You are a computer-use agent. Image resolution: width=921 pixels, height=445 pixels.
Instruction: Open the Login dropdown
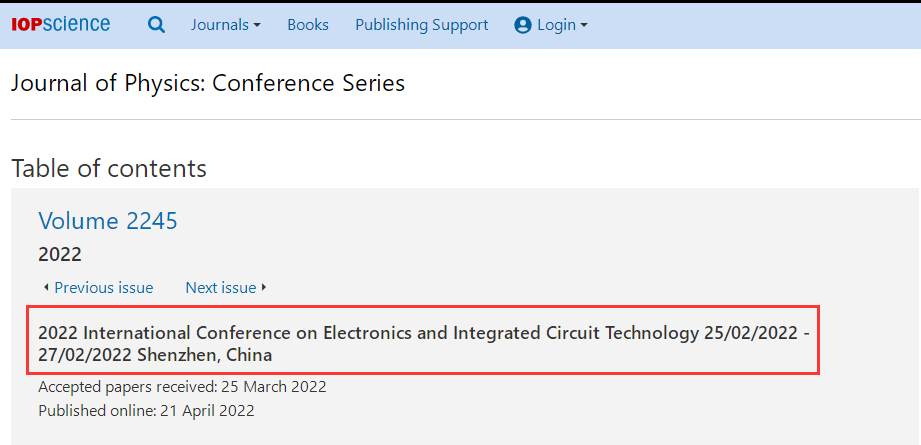[x=551, y=25]
